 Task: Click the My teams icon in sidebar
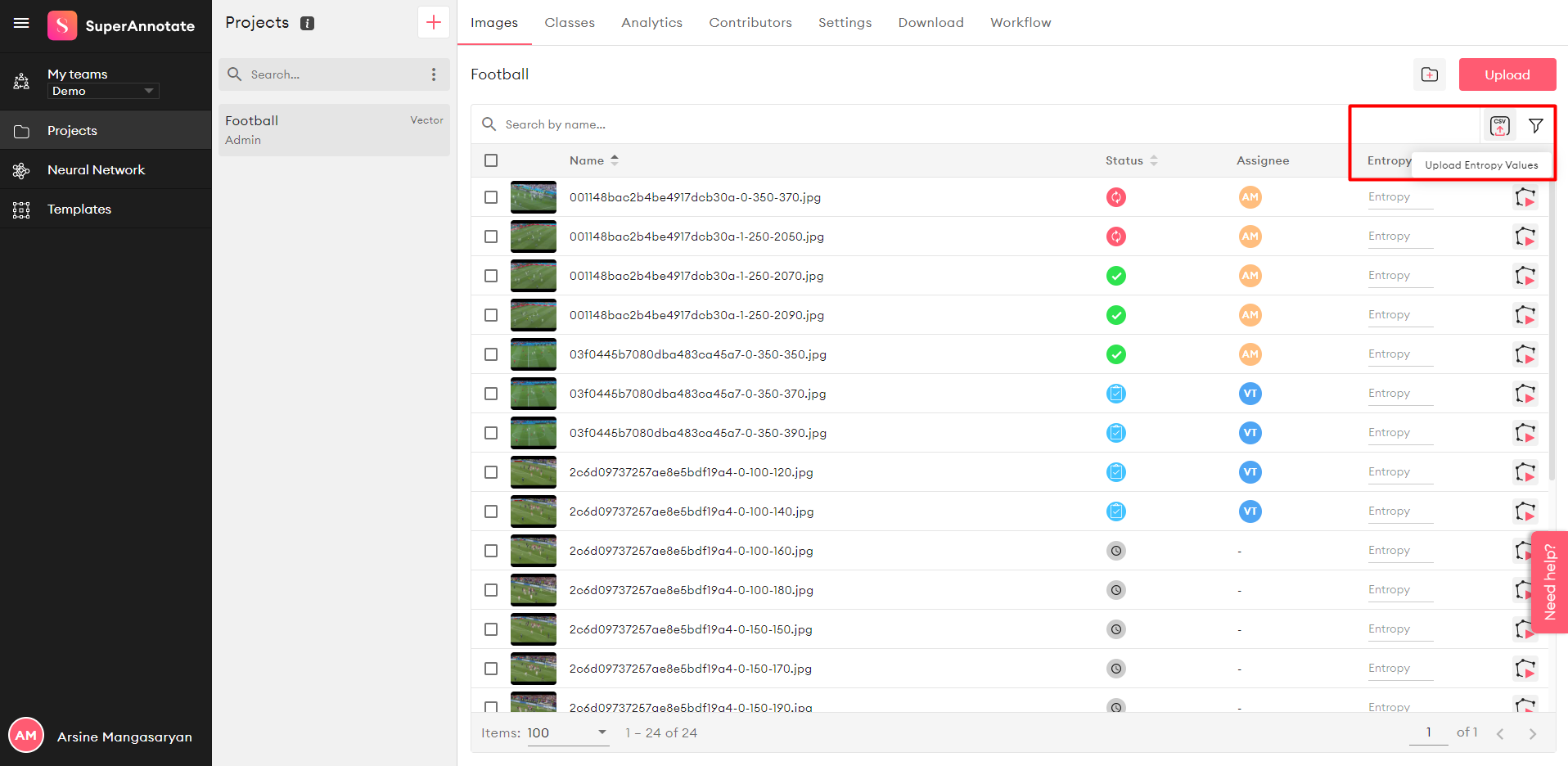[x=21, y=81]
